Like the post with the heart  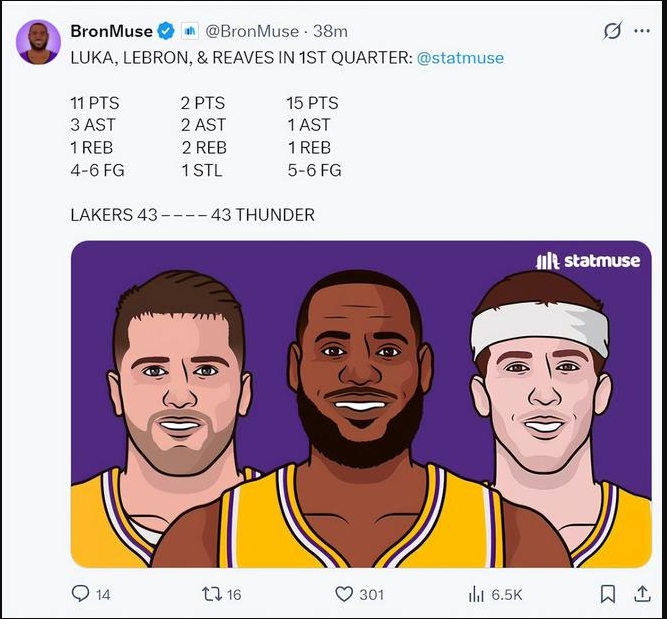(344, 594)
